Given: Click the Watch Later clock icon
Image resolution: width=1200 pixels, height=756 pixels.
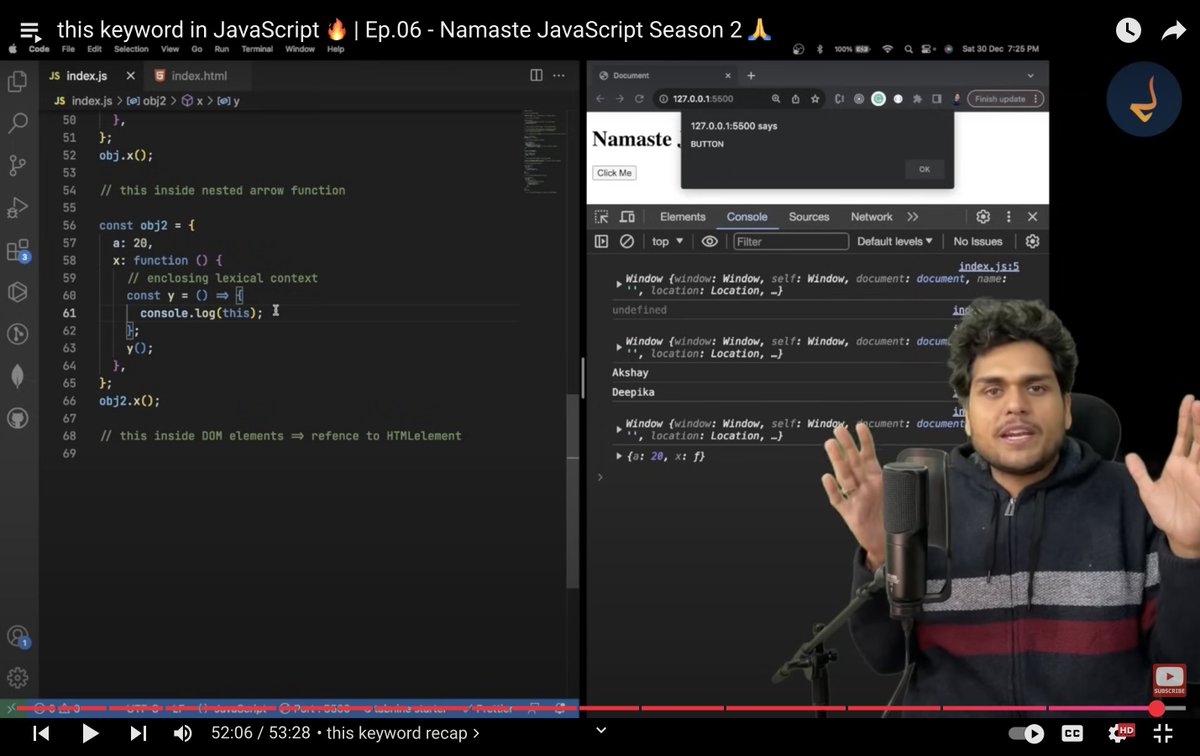Looking at the screenshot, I should pos(1128,31).
